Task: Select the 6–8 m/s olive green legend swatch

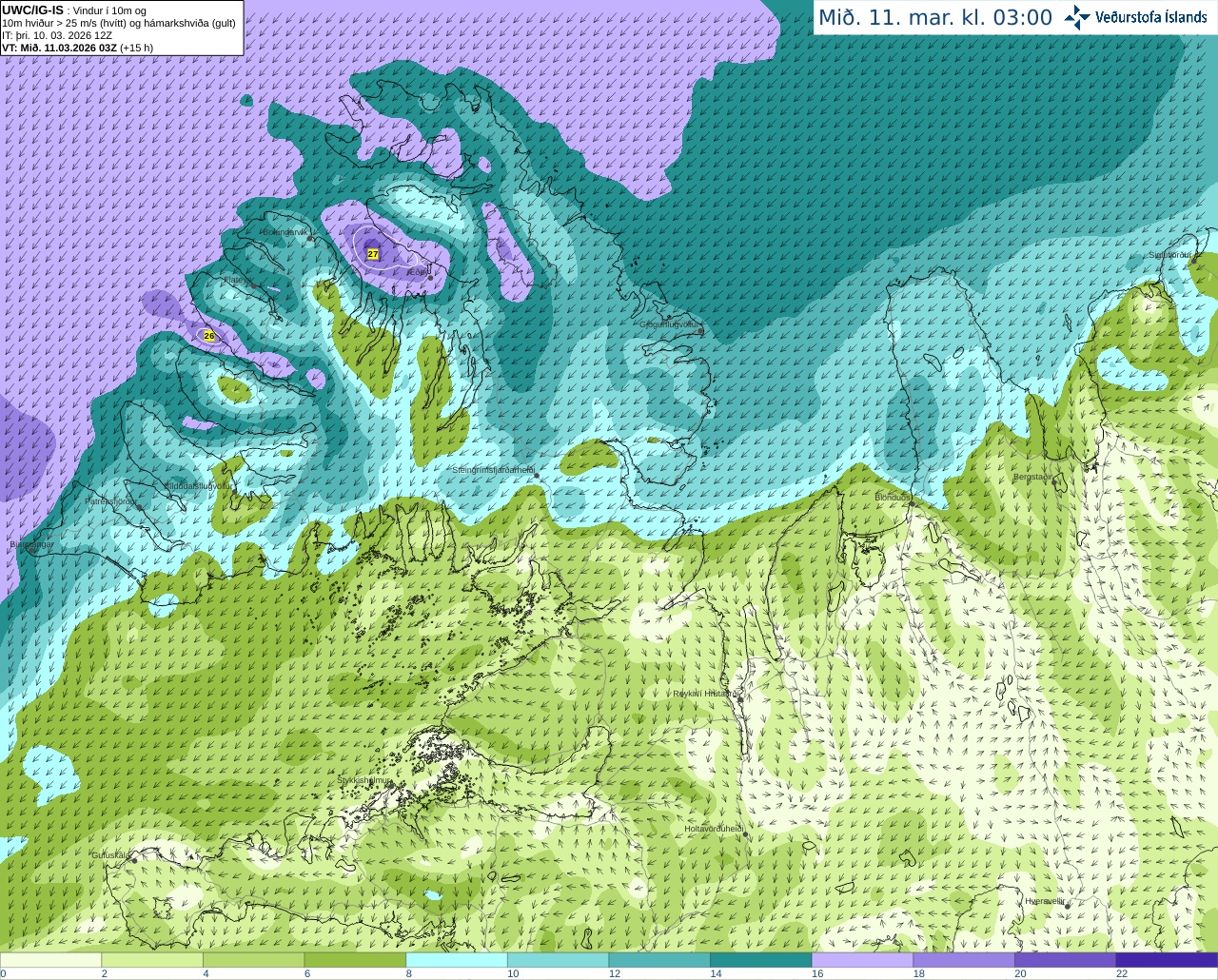Action: [355, 960]
